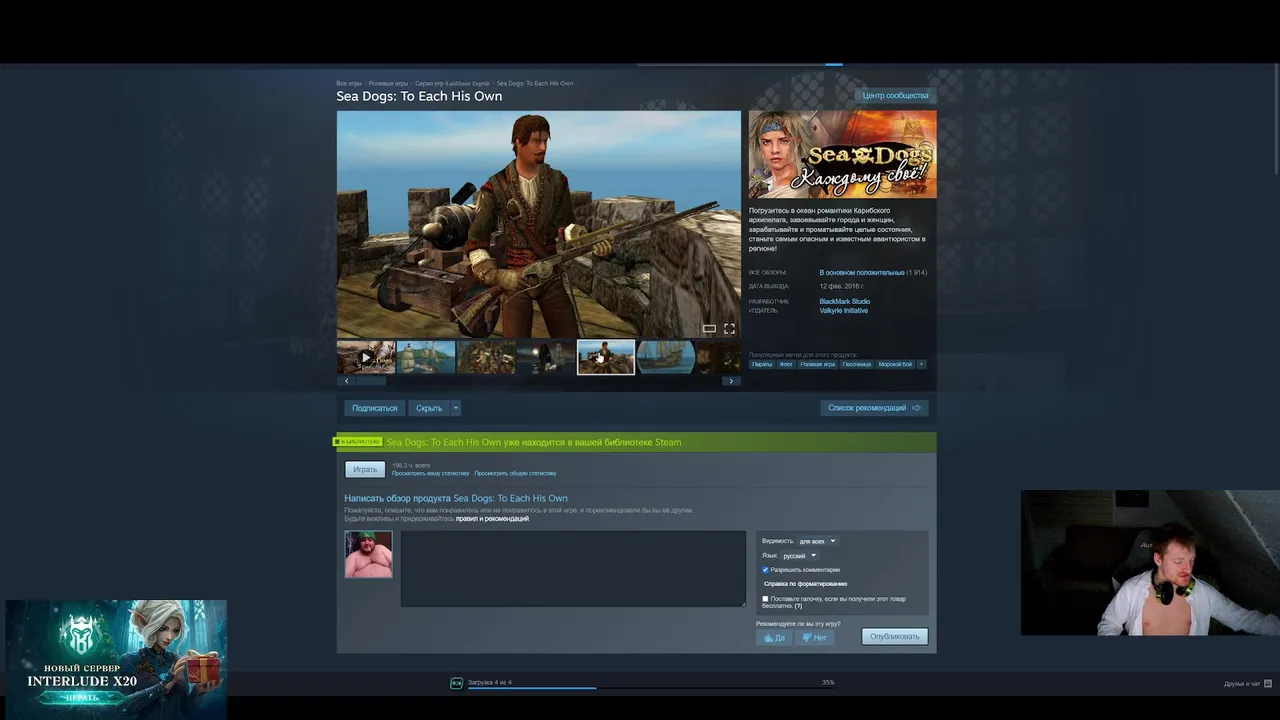Open Ролевые игры breadcrumb
Screen dimensions: 1280x720
(388, 83)
